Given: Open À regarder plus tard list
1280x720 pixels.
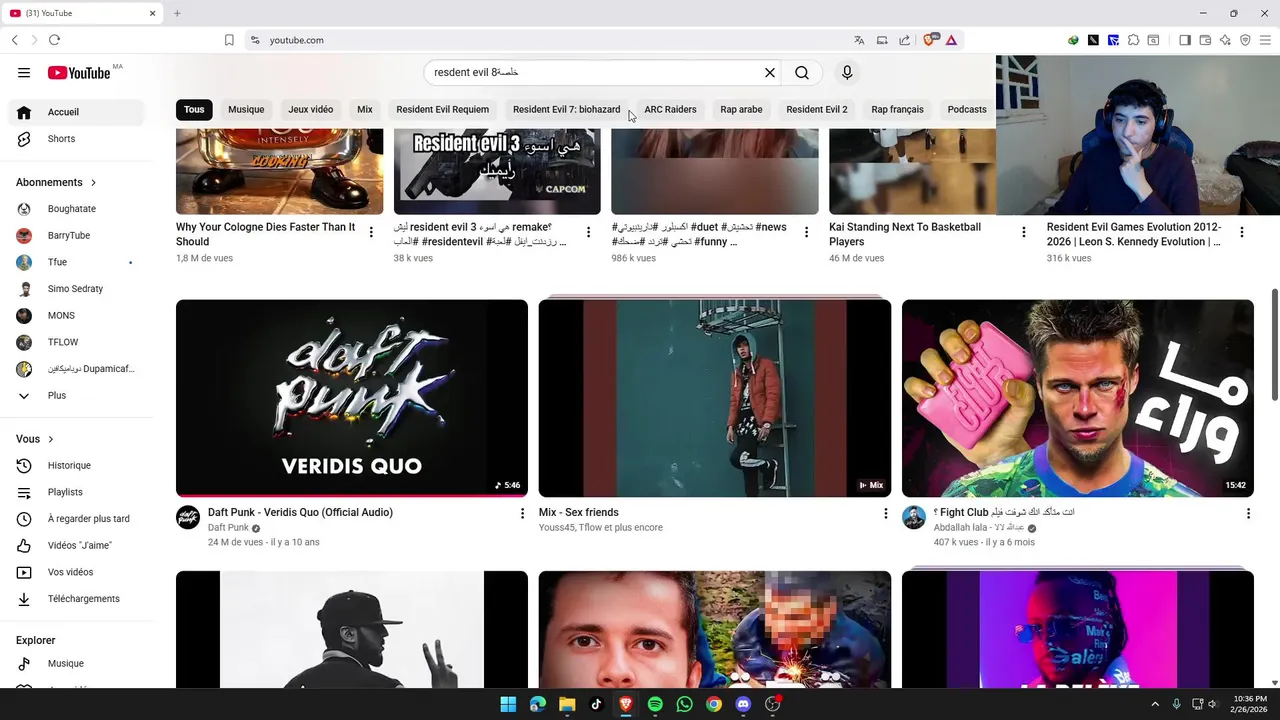Looking at the screenshot, I should click(76, 519).
